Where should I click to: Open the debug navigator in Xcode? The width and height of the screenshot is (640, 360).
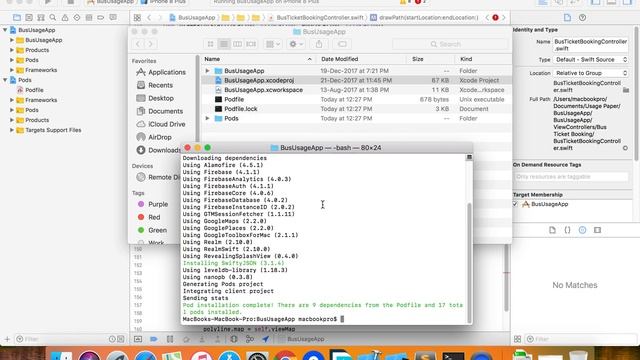click(x=89, y=18)
